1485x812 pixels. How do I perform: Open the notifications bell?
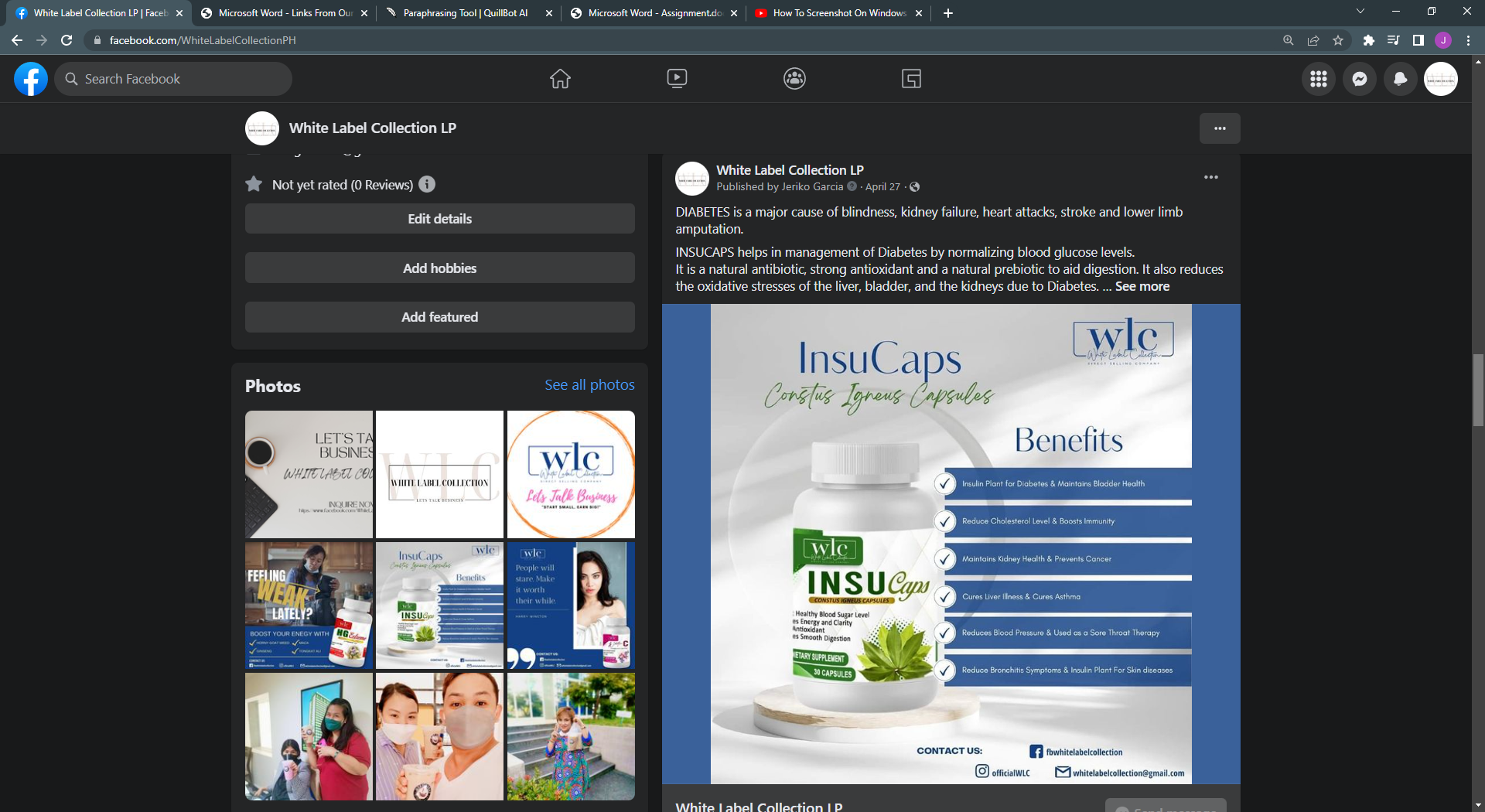[x=1400, y=79]
